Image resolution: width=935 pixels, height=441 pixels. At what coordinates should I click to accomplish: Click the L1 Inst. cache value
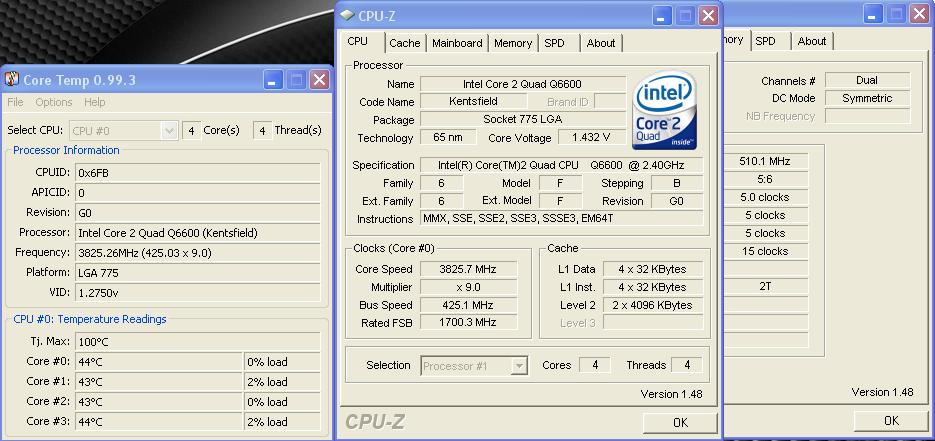pos(653,287)
